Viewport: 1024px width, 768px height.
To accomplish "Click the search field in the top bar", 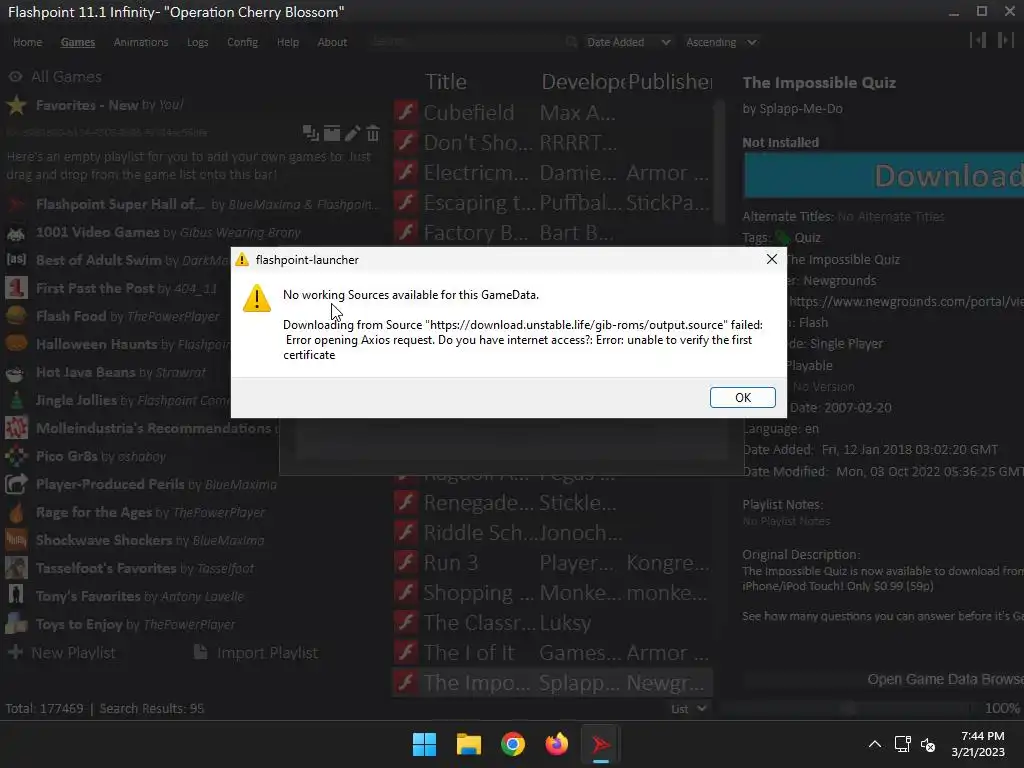I will click(464, 42).
